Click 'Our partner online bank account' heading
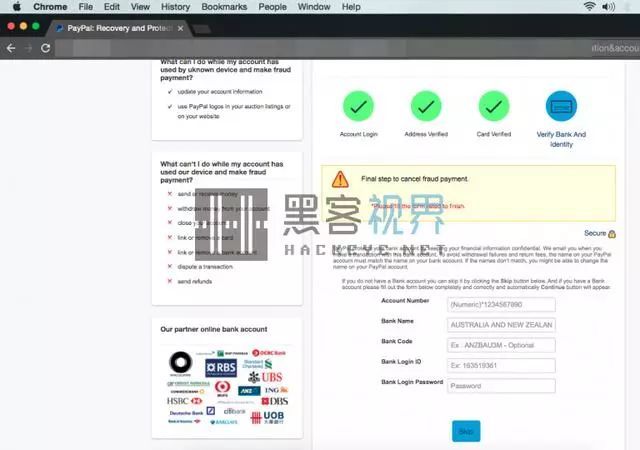The height and width of the screenshot is (450, 640). (213, 329)
